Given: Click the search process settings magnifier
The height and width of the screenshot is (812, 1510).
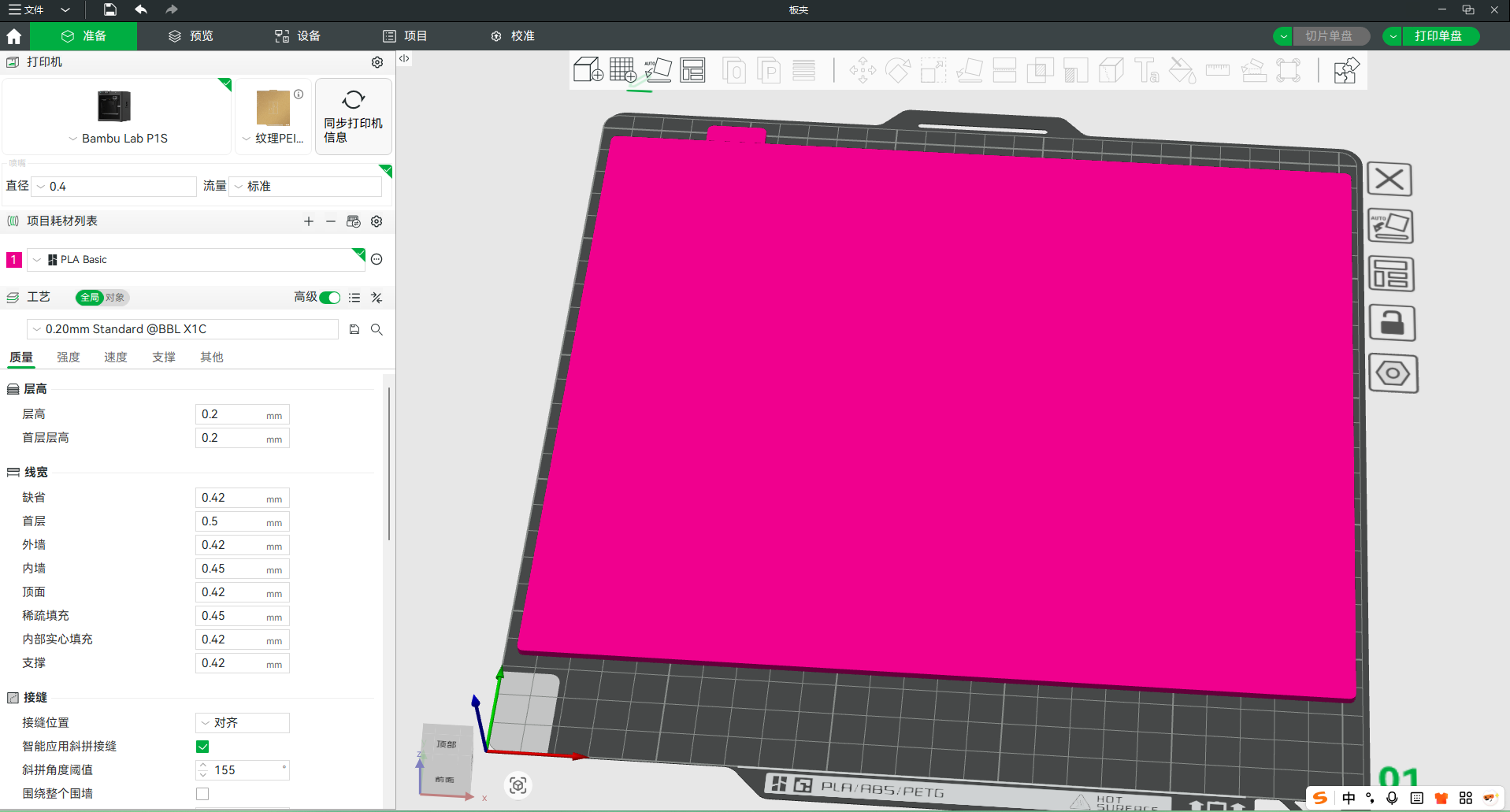Looking at the screenshot, I should click(377, 329).
